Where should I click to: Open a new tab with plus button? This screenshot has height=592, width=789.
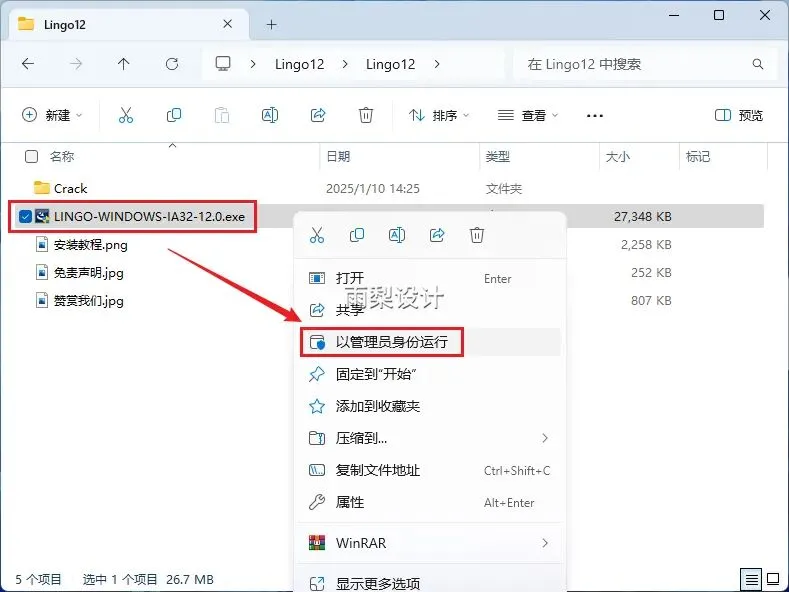click(272, 24)
